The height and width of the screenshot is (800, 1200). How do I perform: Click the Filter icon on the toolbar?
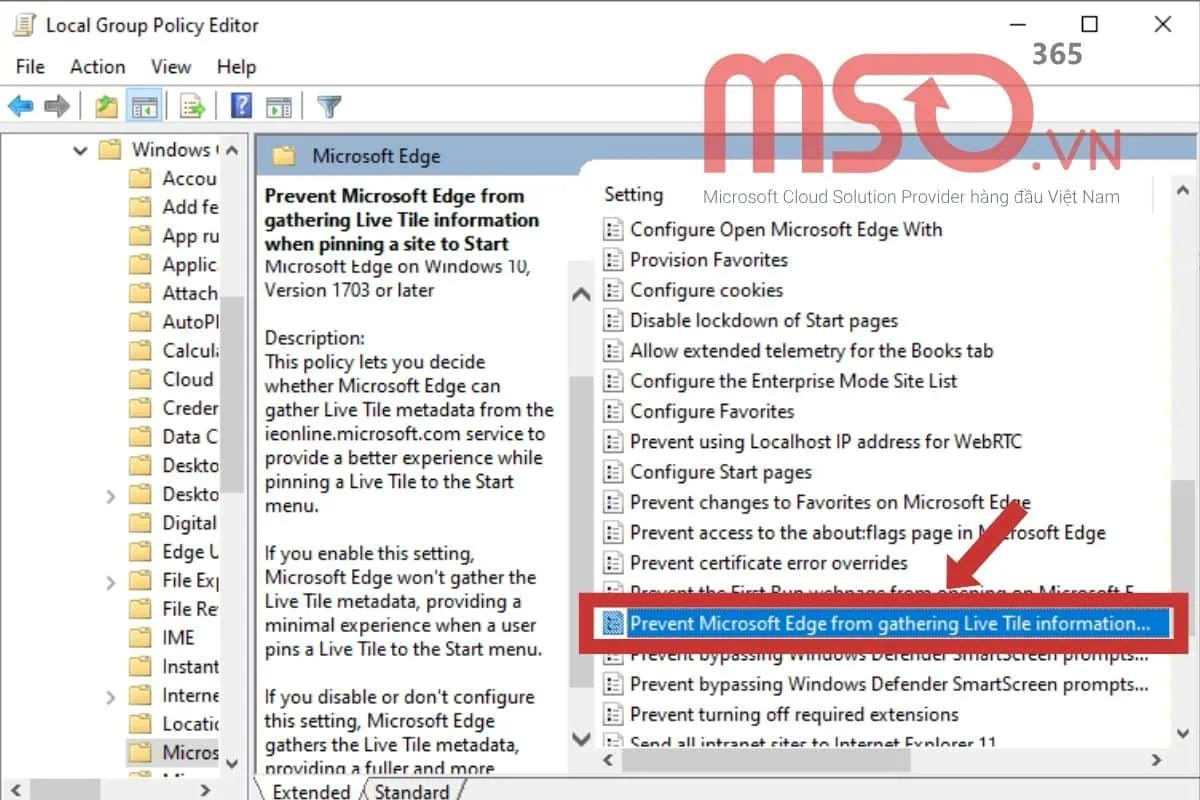coord(328,104)
